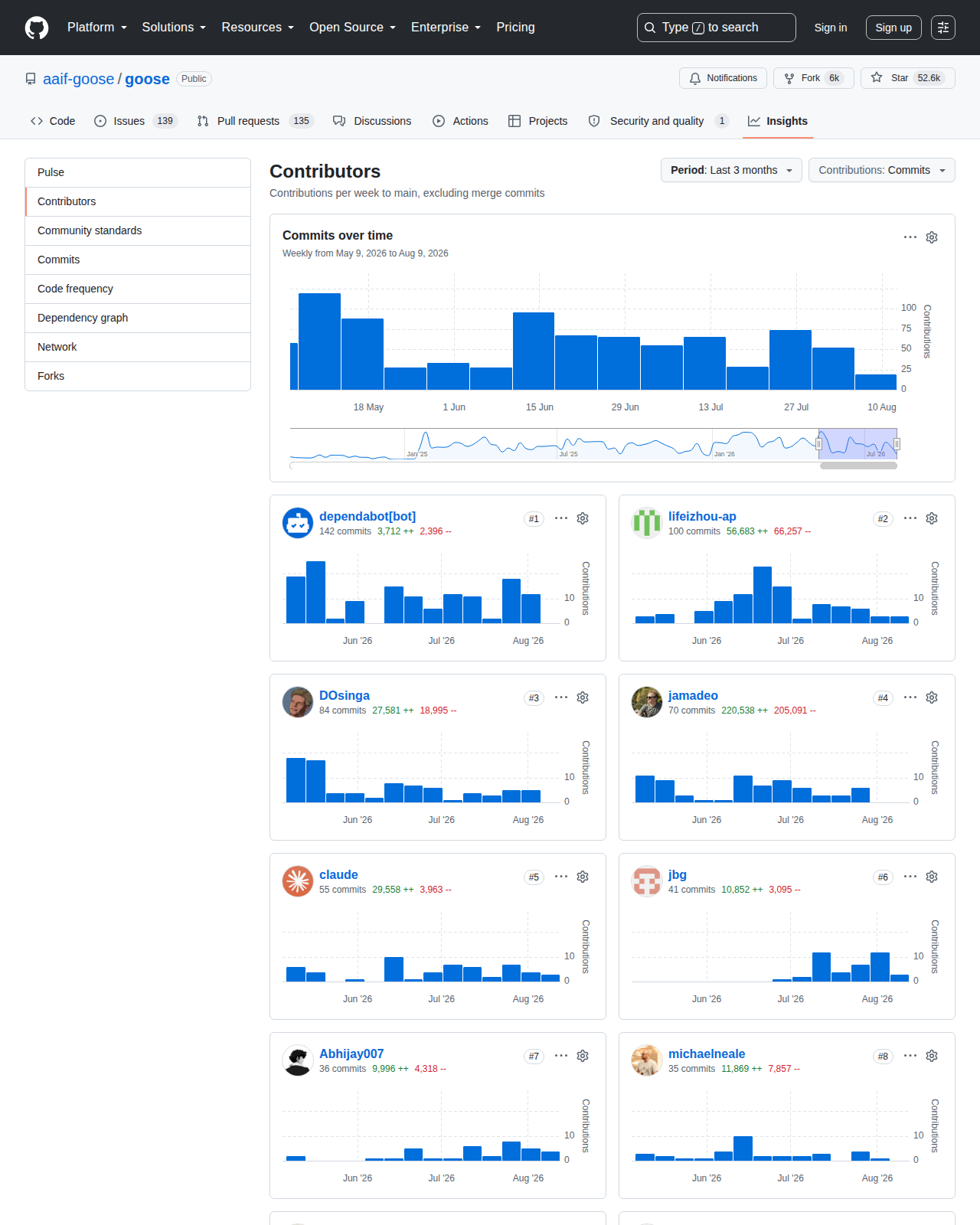
Task: Click the dependabot[bot] avatar
Action: pos(298,523)
